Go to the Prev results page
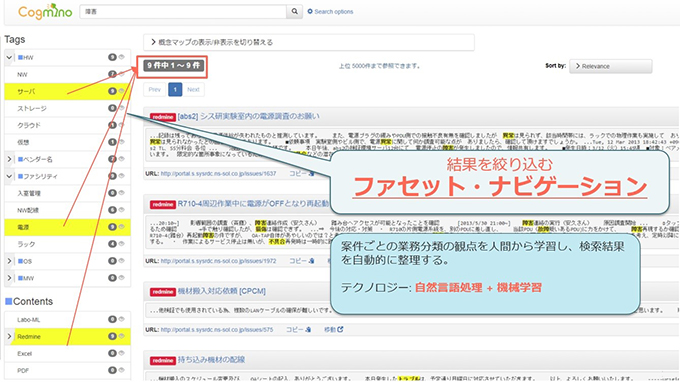The height and width of the screenshot is (382, 680). click(x=154, y=90)
